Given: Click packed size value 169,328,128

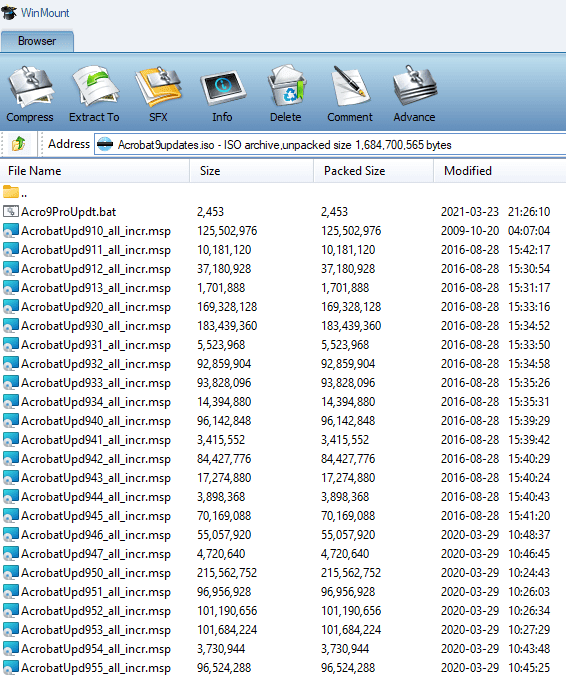Looking at the screenshot, I should (x=351, y=307).
